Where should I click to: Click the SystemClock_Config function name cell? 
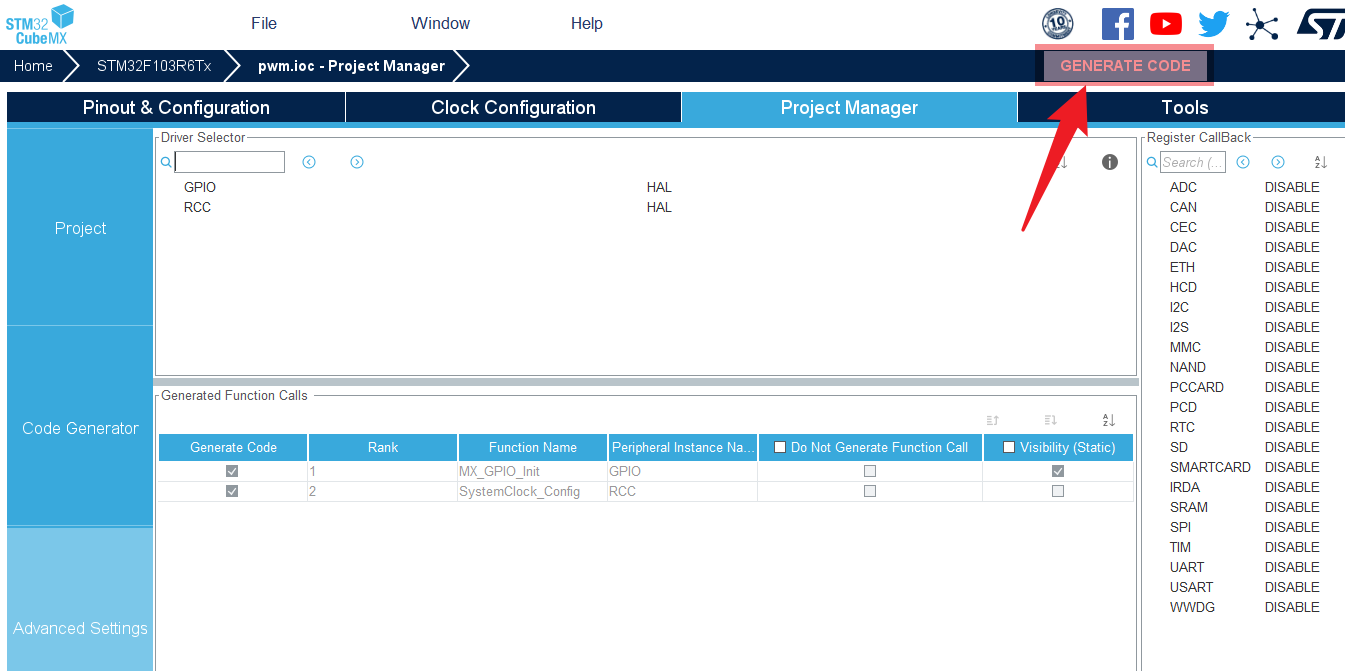coord(533,491)
